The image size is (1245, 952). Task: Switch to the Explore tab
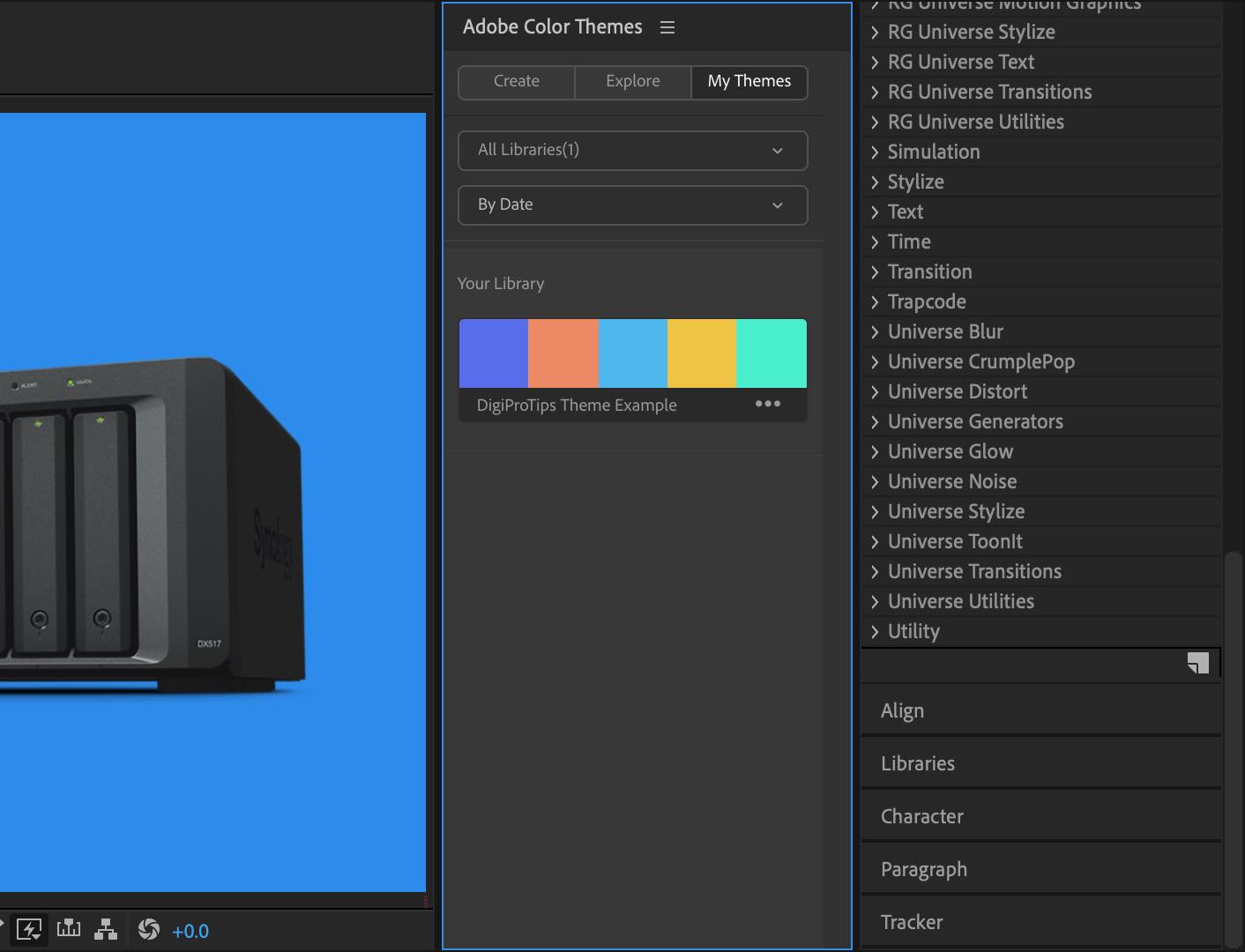click(632, 81)
